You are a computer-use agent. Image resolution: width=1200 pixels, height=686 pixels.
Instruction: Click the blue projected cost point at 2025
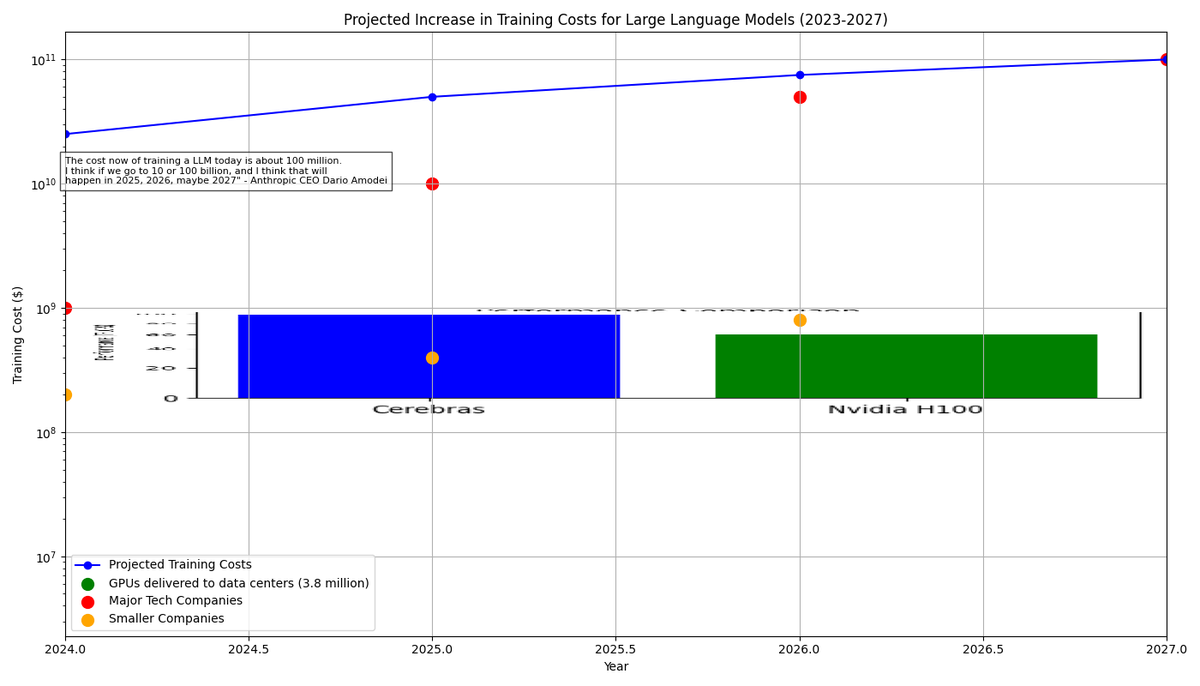point(432,97)
